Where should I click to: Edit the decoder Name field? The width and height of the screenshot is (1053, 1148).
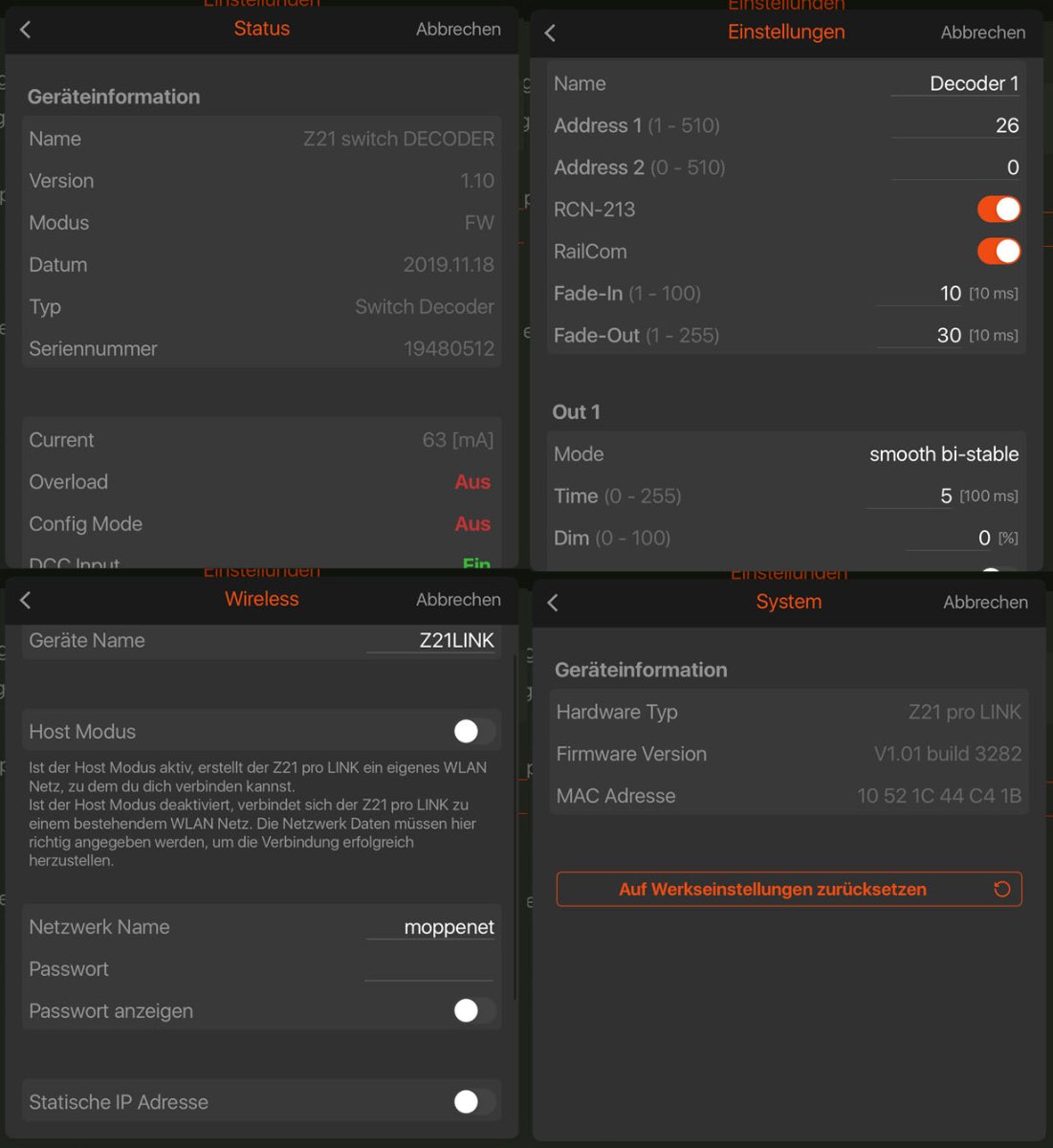coord(955,84)
